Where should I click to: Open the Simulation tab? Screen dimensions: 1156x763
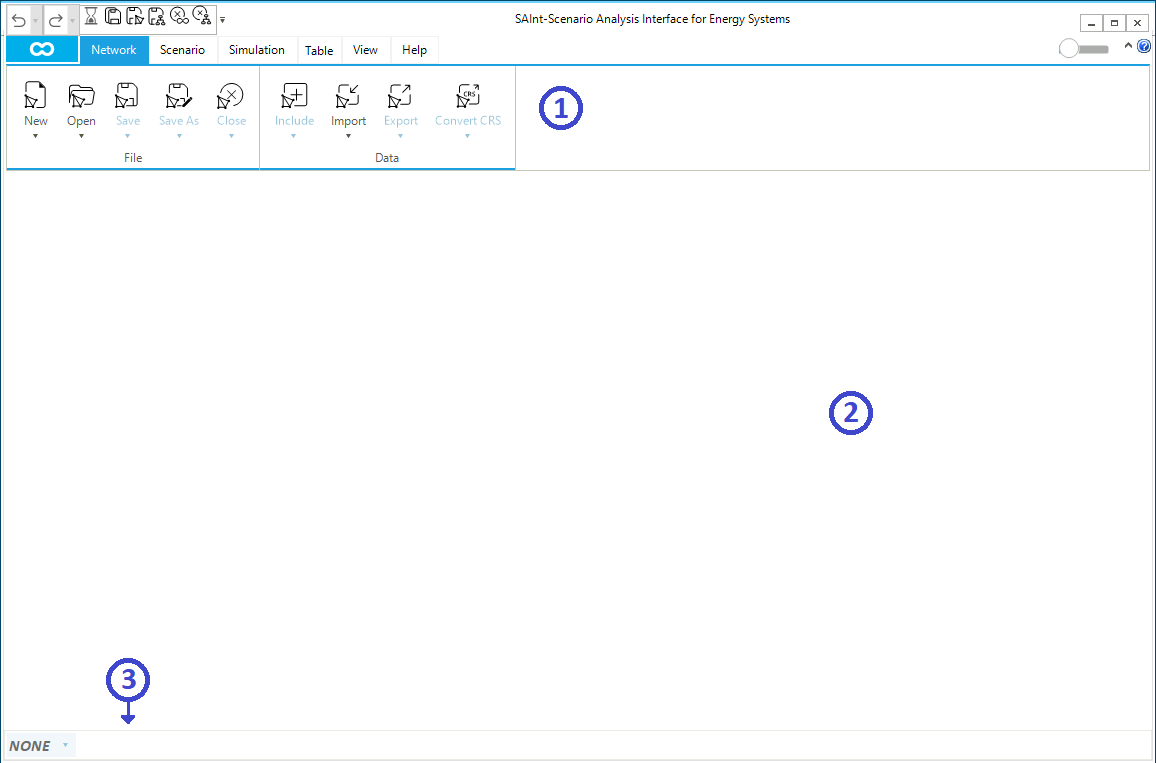point(257,50)
